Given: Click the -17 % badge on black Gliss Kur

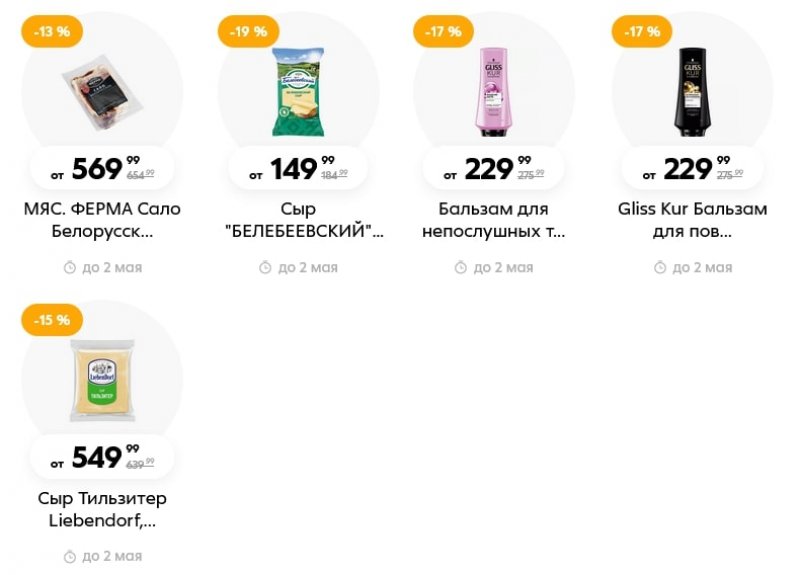Looking at the screenshot, I should (642, 32).
